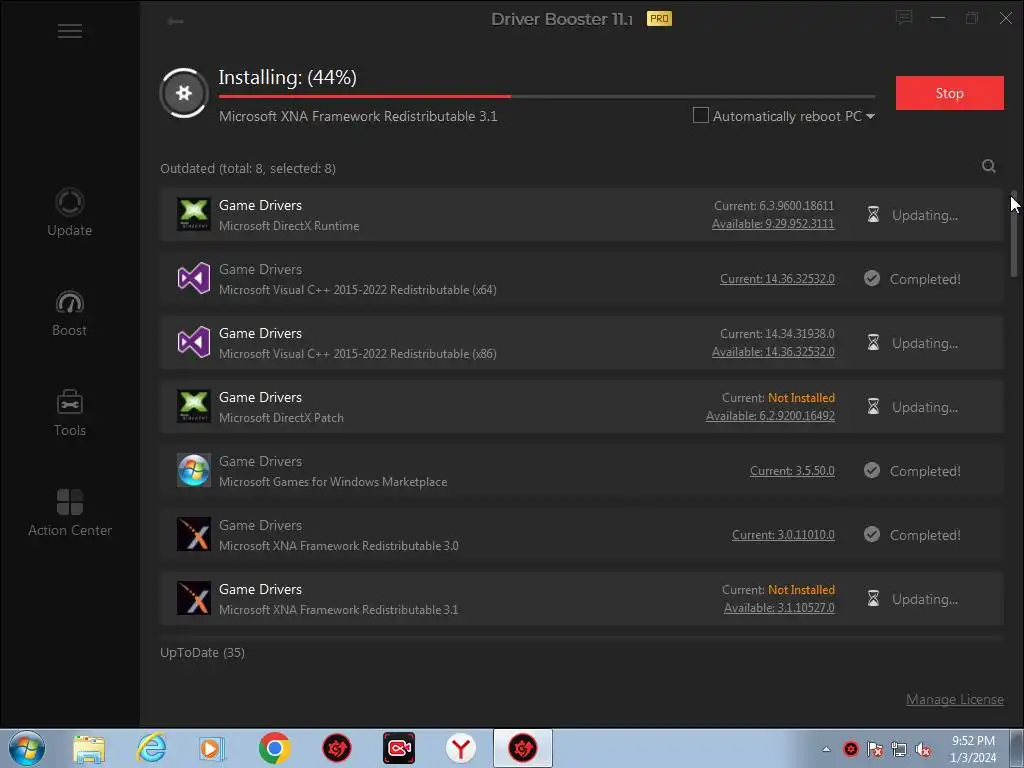Screen dimensions: 1024x768
Task: Click the network tray icon
Action: tap(899, 749)
